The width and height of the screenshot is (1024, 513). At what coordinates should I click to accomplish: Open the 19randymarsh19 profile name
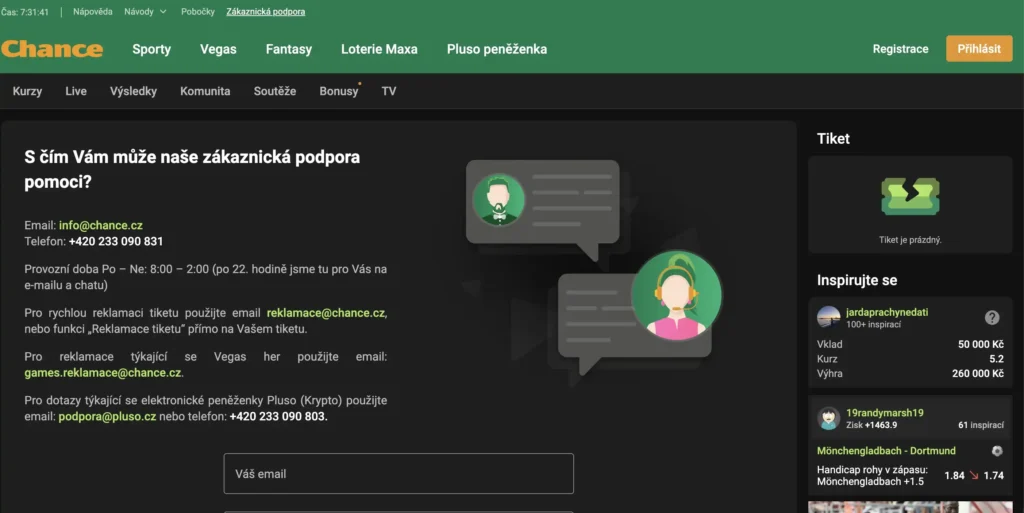click(x=885, y=413)
